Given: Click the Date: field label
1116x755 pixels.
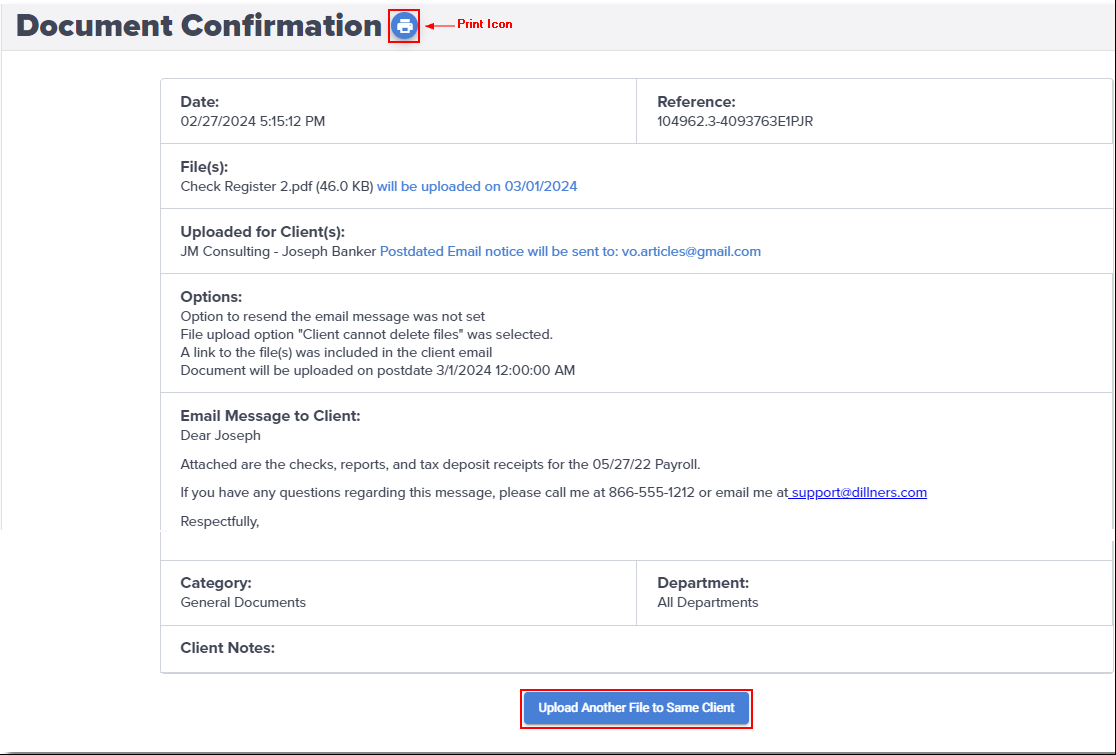Looking at the screenshot, I should pyautogui.click(x=200, y=102).
